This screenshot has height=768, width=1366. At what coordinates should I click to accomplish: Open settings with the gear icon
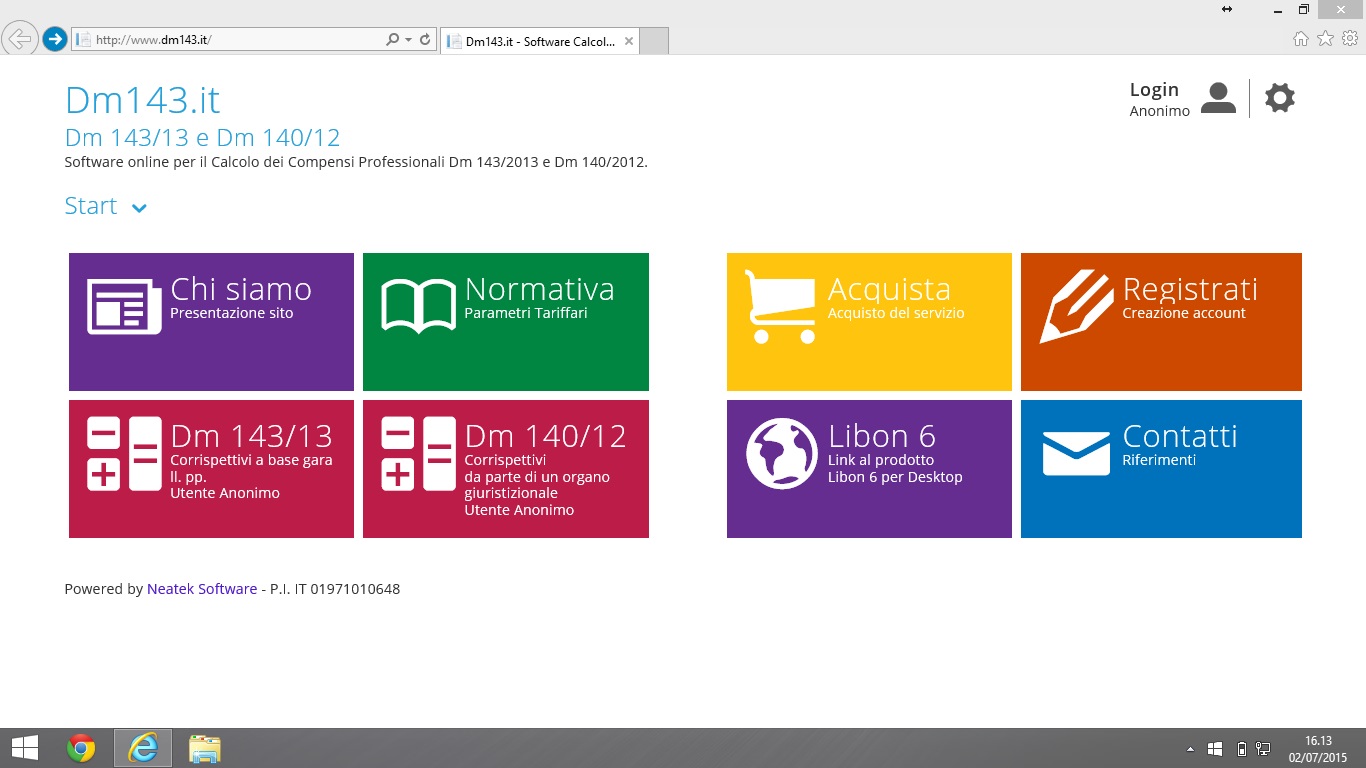coord(1280,98)
